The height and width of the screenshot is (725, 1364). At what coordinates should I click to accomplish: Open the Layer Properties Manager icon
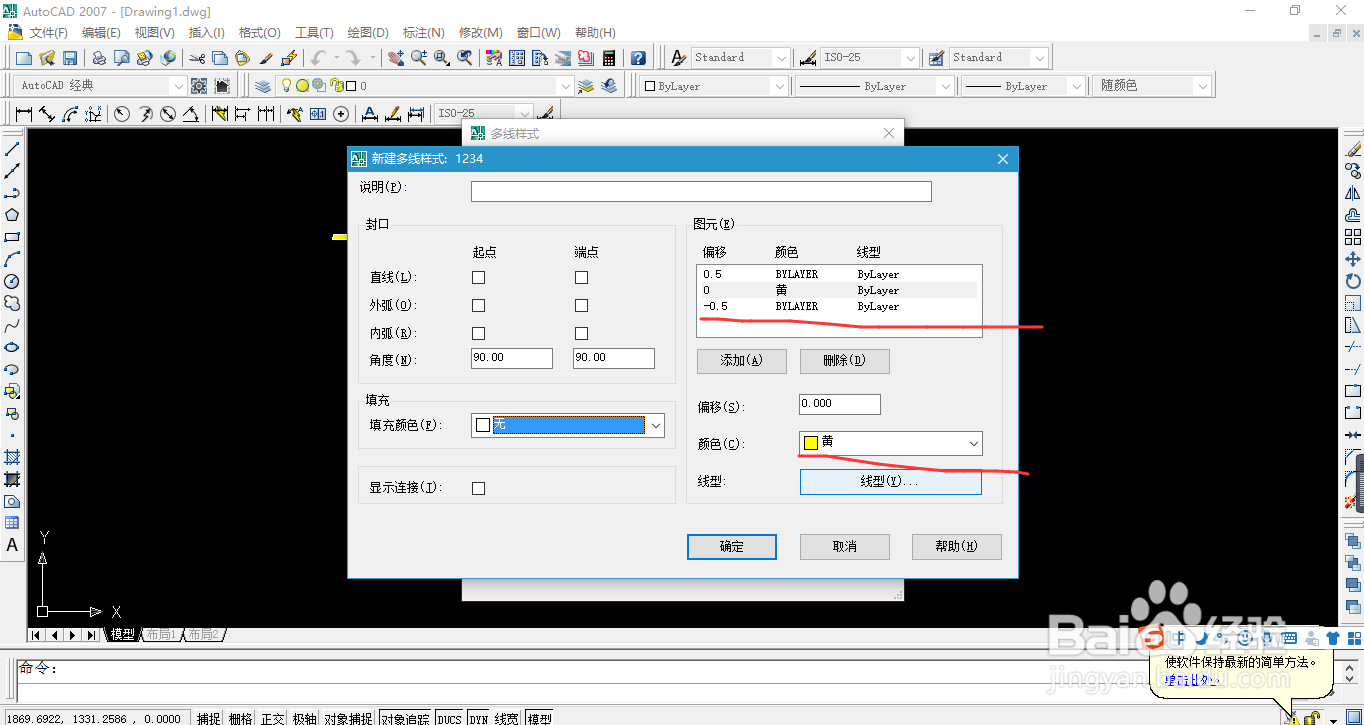(x=263, y=86)
